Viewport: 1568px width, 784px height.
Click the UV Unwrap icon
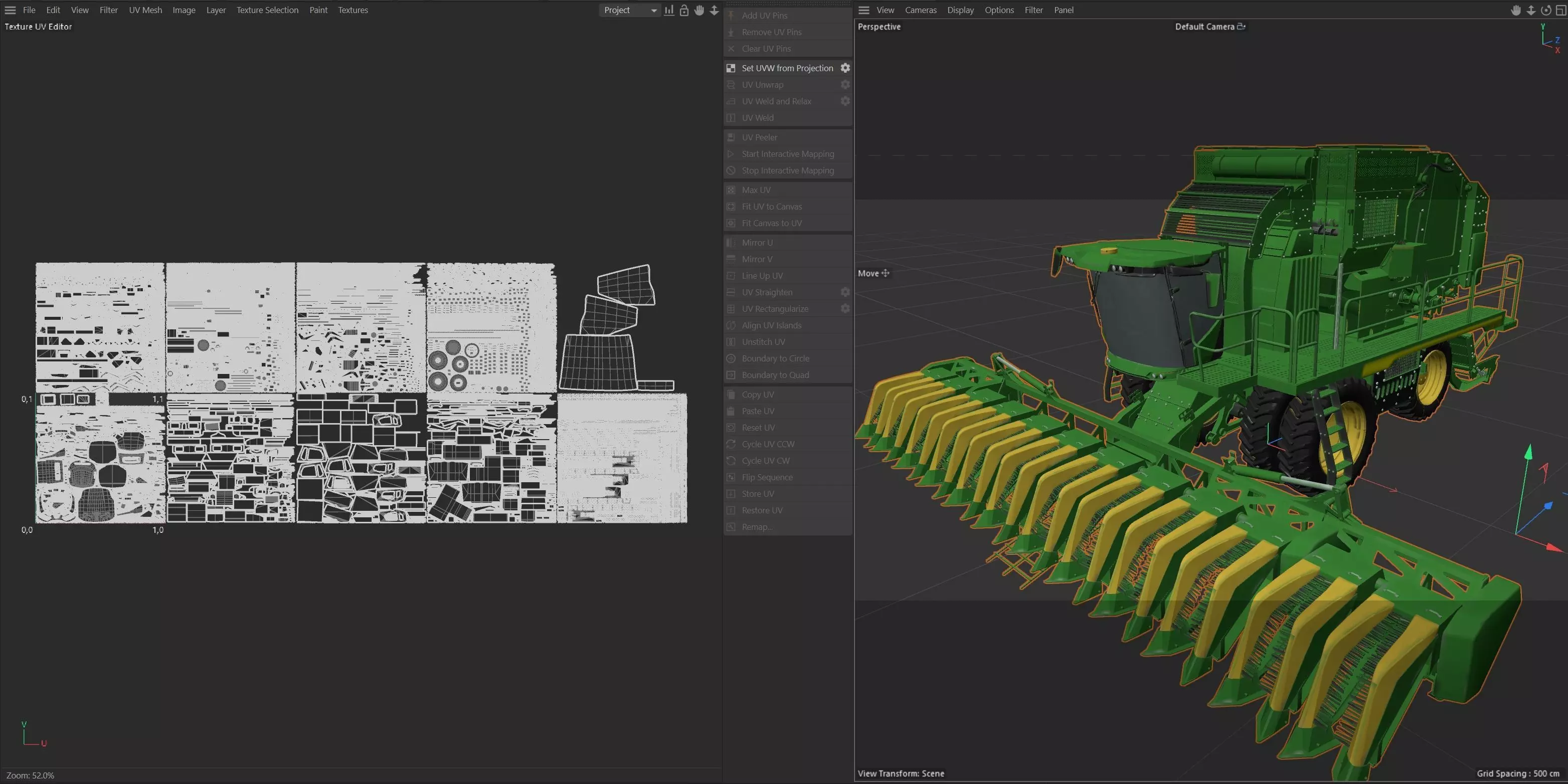pyautogui.click(x=731, y=85)
